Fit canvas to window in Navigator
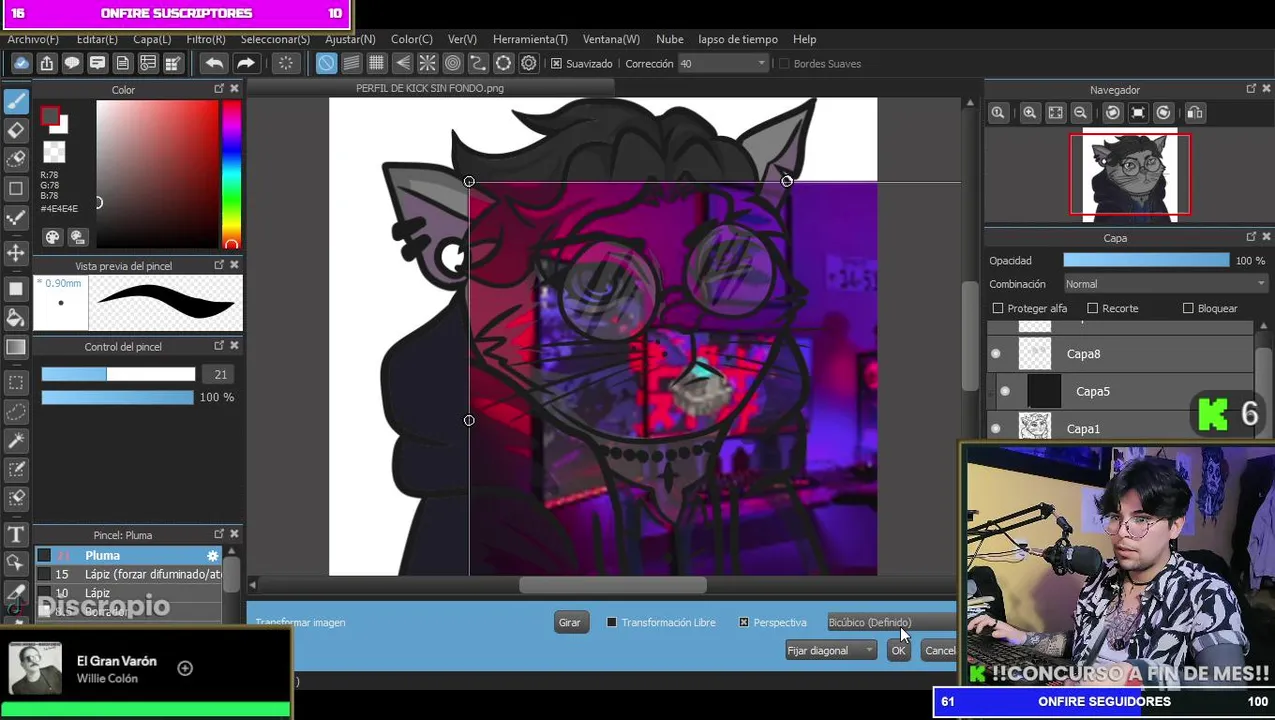The width and height of the screenshot is (1275, 720). click(1055, 113)
